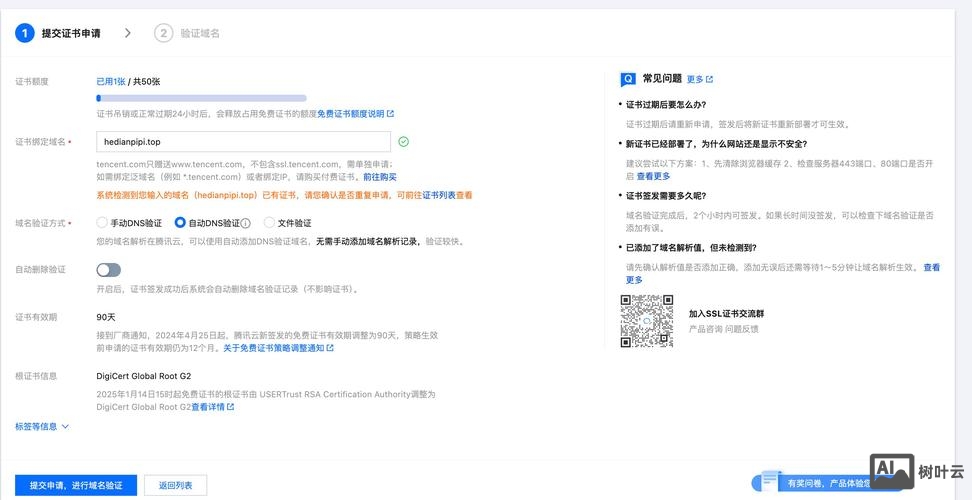
Task: Open 查看详情 link under root certificate
Action: pyautogui.click(x=213, y=407)
